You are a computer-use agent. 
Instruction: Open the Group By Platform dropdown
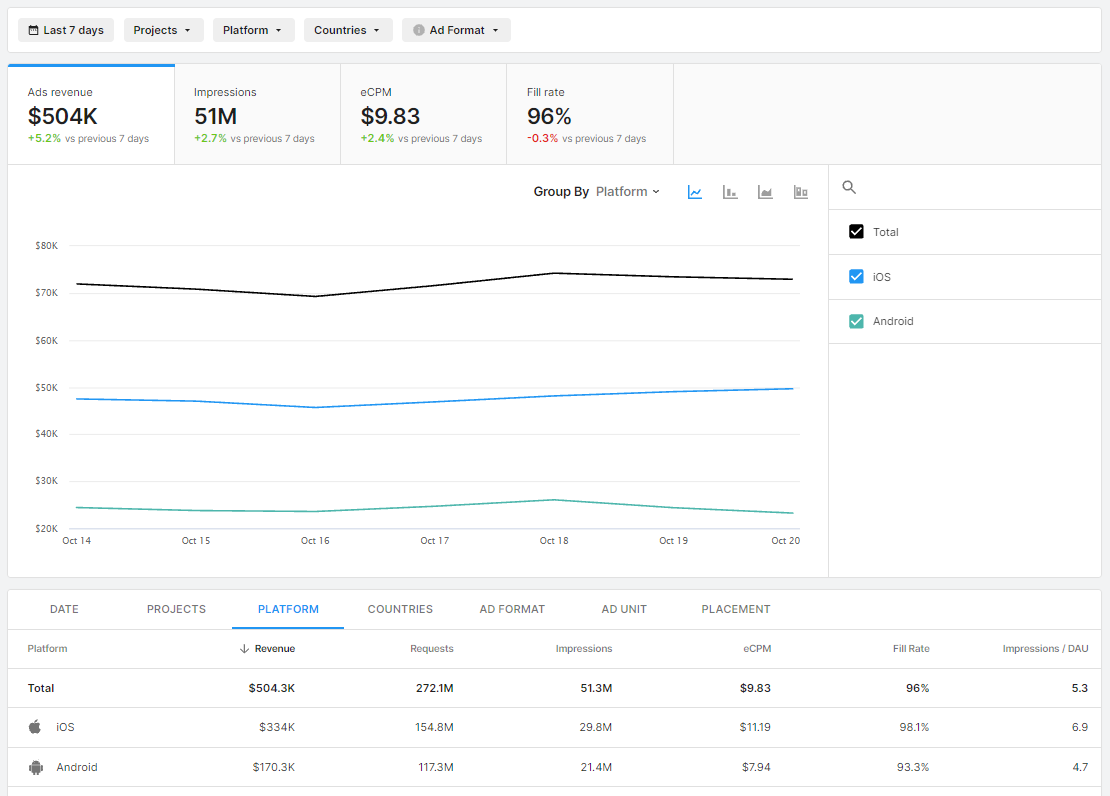[627, 192]
